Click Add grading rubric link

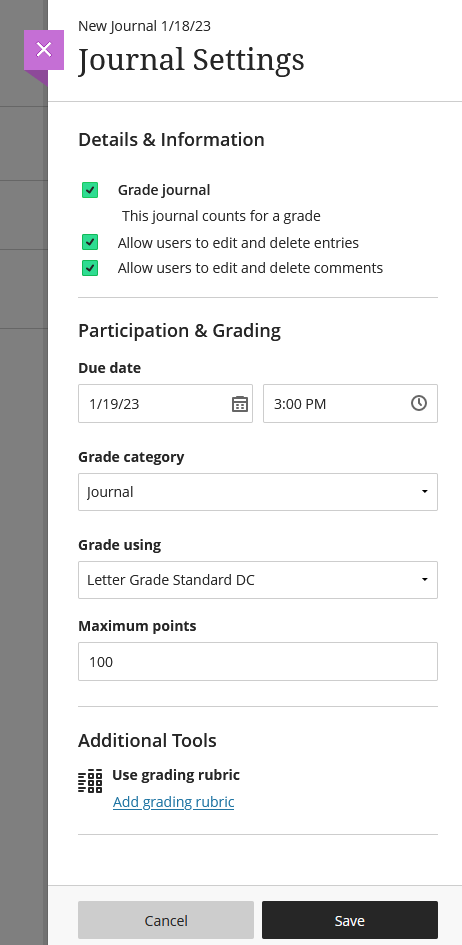coord(173,802)
